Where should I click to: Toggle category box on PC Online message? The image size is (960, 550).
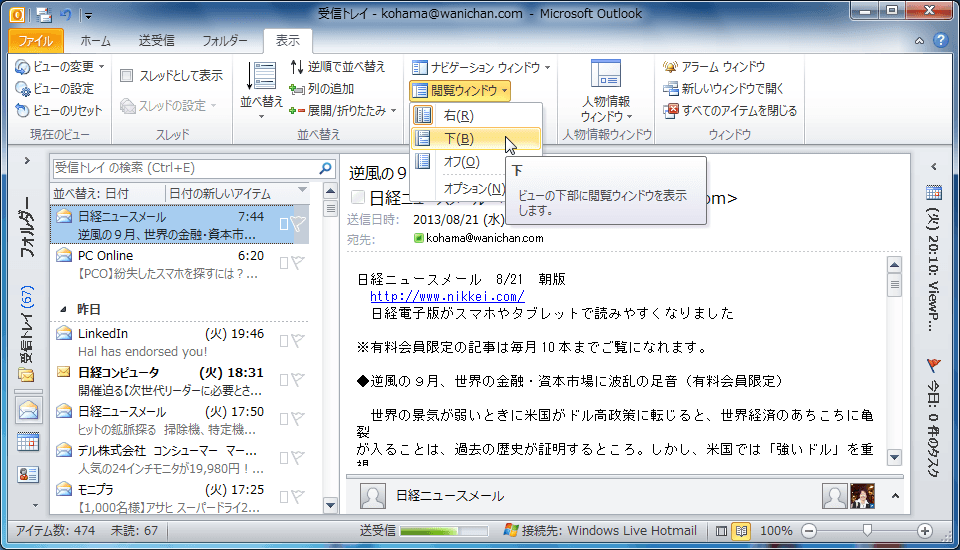coord(283,263)
